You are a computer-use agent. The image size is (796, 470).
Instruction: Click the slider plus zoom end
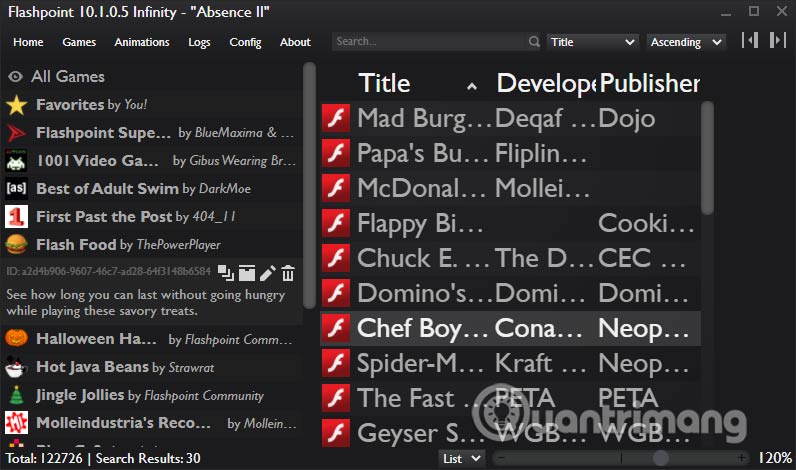(741, 458)
